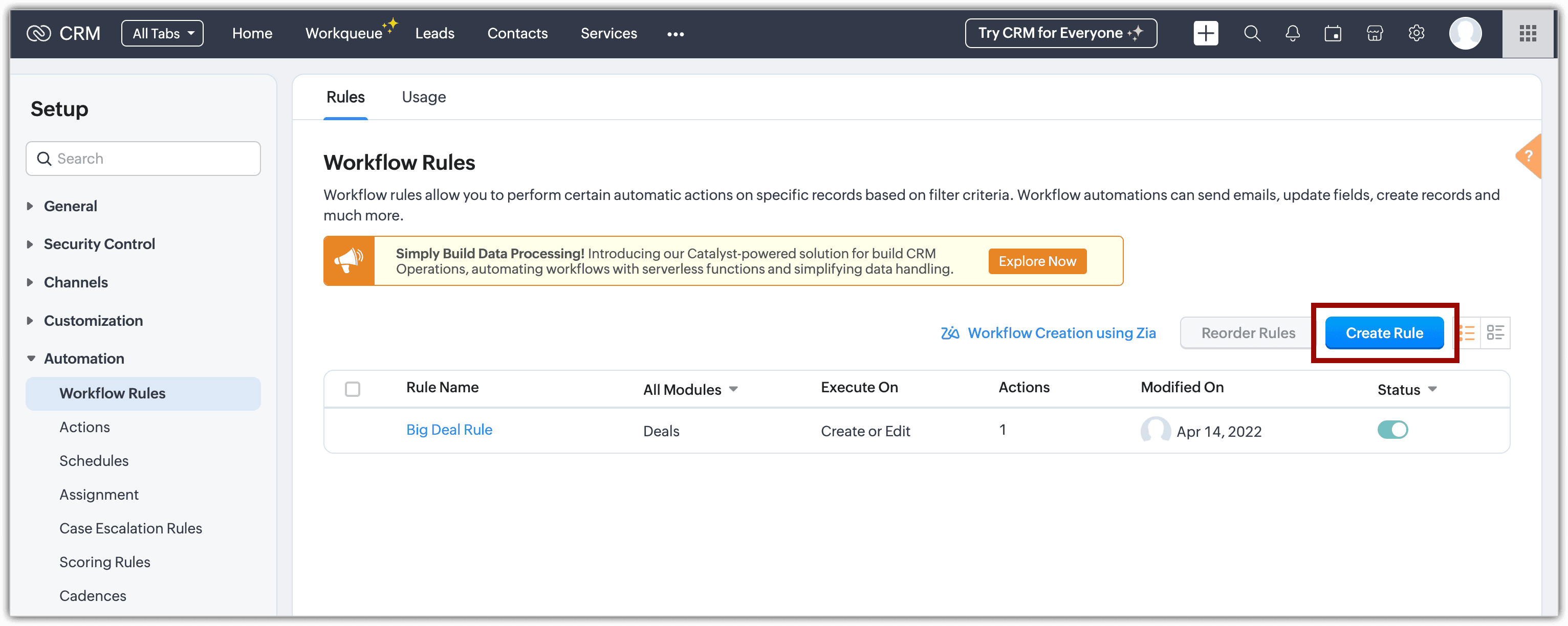
Task: Open the apps grid launcher
Action: 1528,33
